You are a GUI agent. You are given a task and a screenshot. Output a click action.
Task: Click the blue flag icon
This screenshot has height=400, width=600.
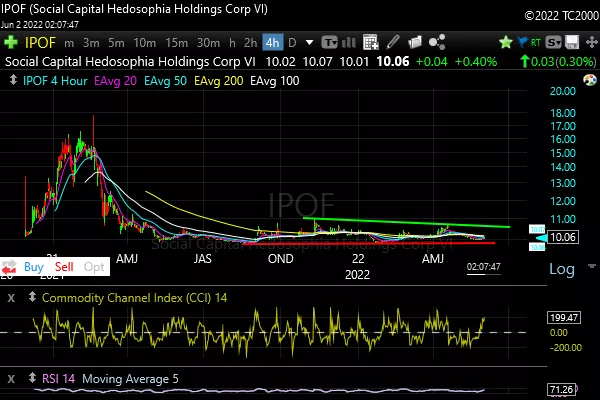point(522,42)
